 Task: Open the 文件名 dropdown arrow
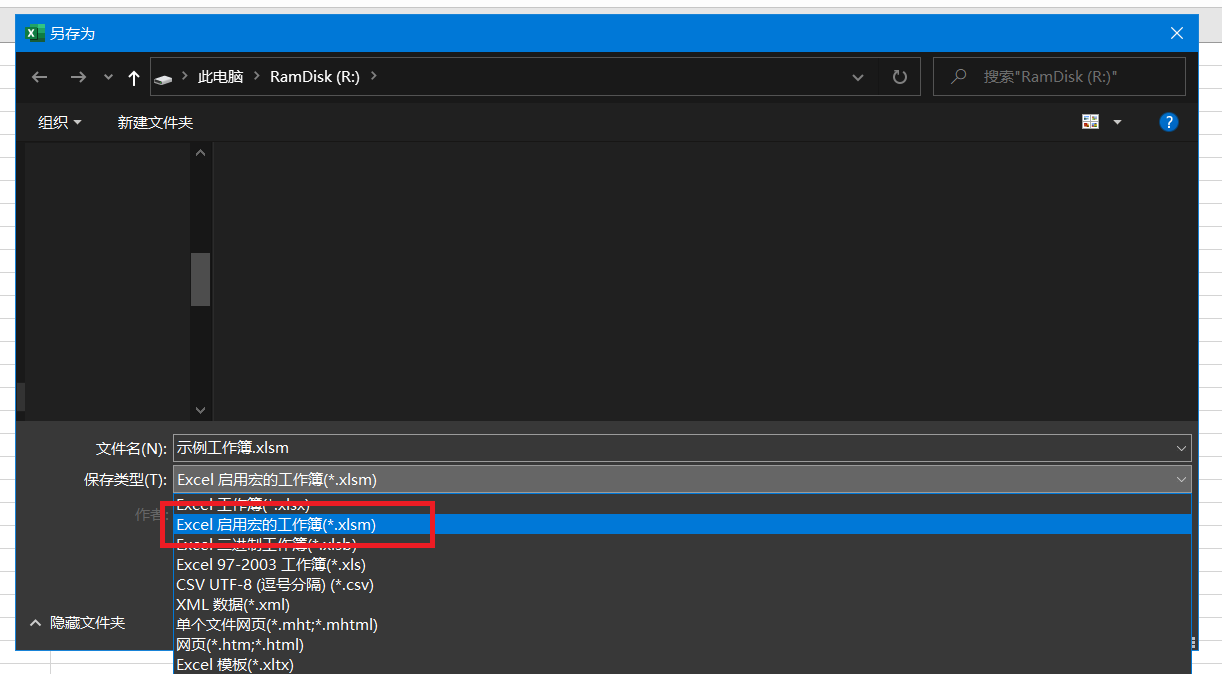click(x=1181, y=448)
